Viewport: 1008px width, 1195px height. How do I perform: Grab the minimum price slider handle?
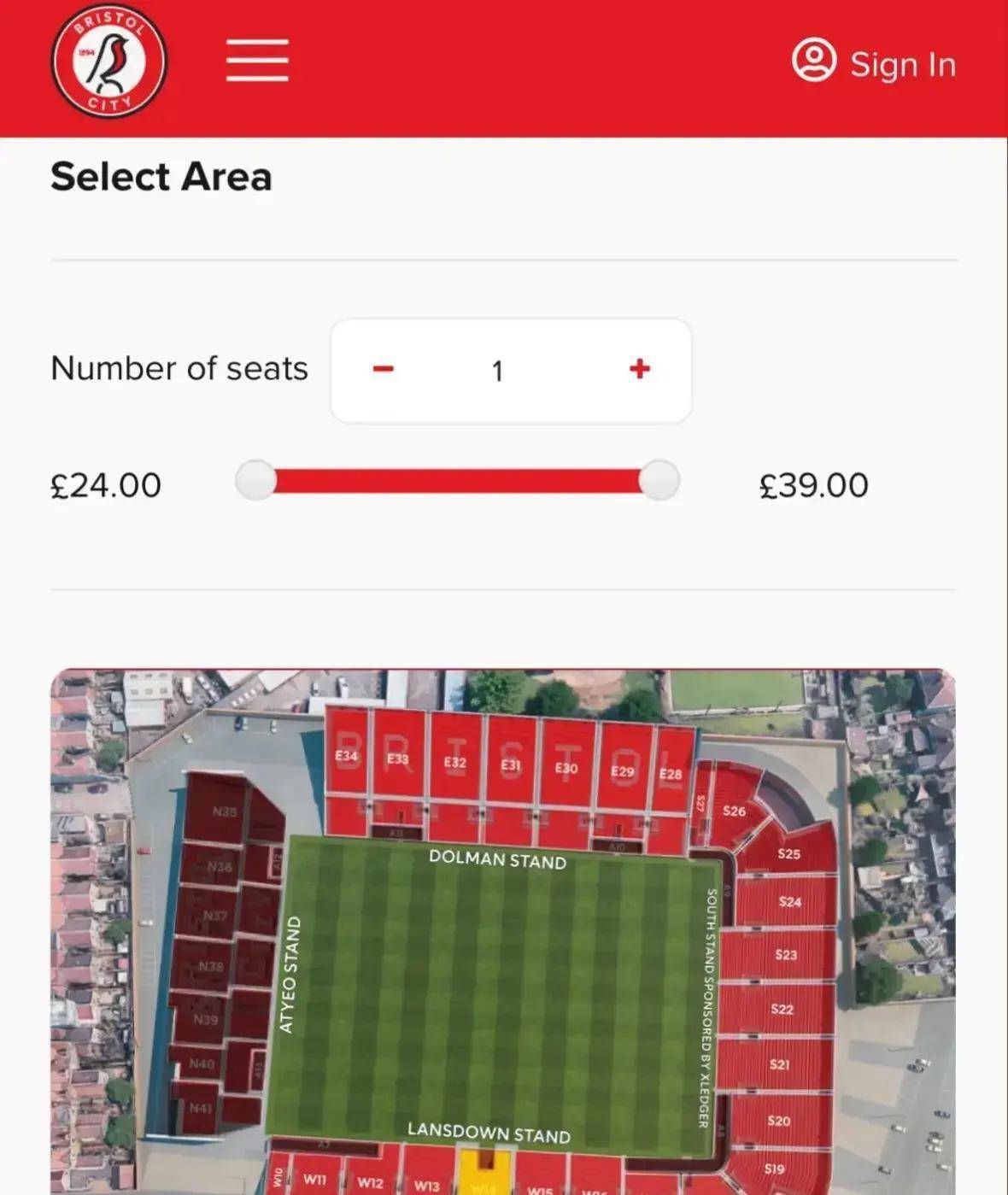tap(255, 480)
